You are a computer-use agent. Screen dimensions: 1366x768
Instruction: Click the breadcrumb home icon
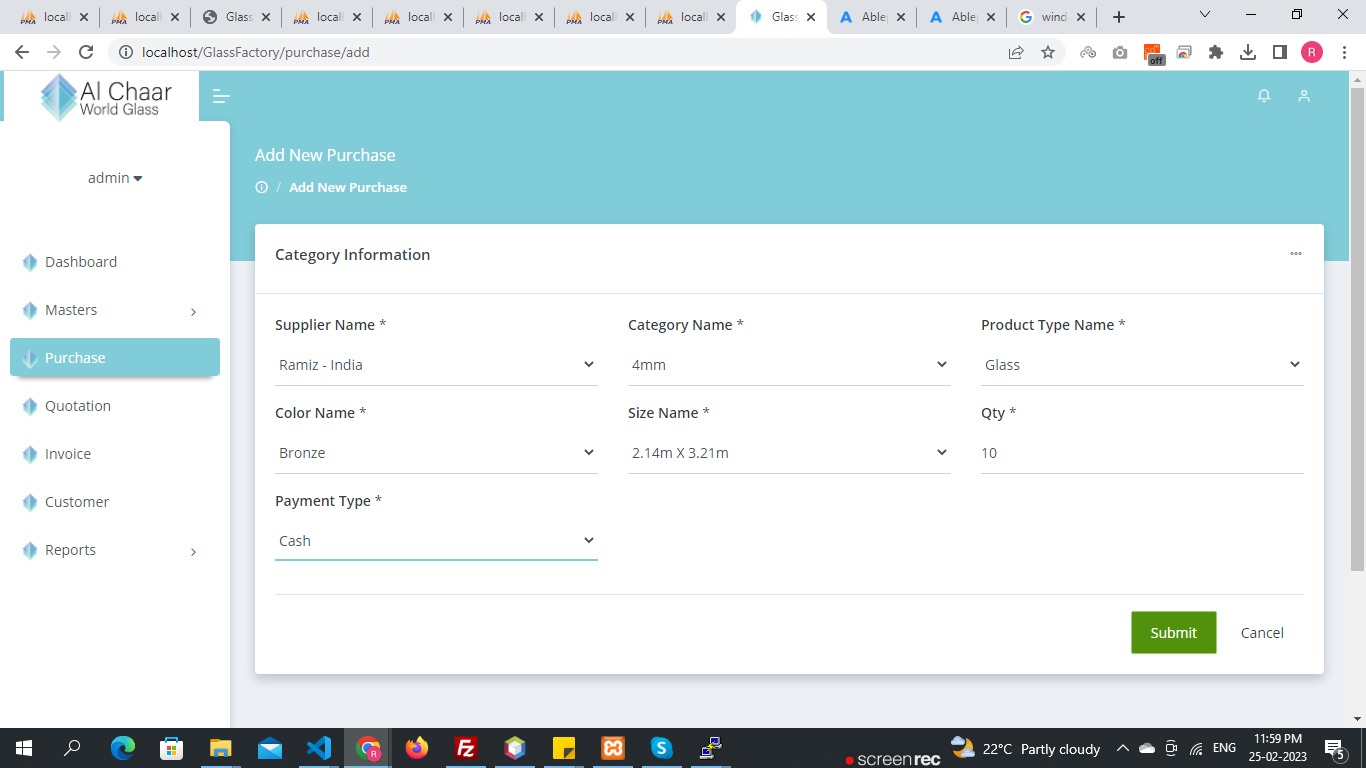point(262,187)
